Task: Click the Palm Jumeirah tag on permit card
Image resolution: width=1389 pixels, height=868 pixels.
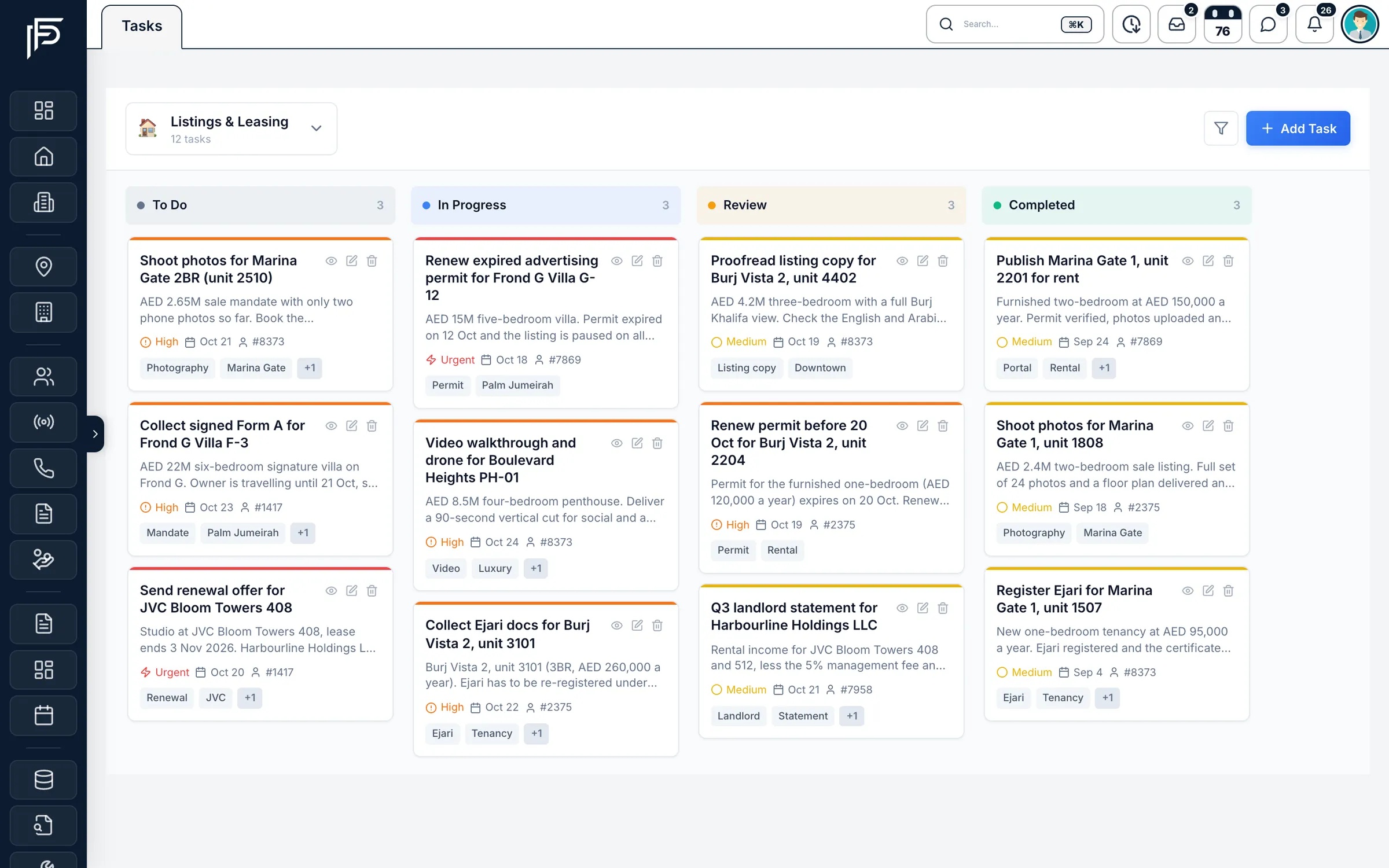Action: click(517, 385)
